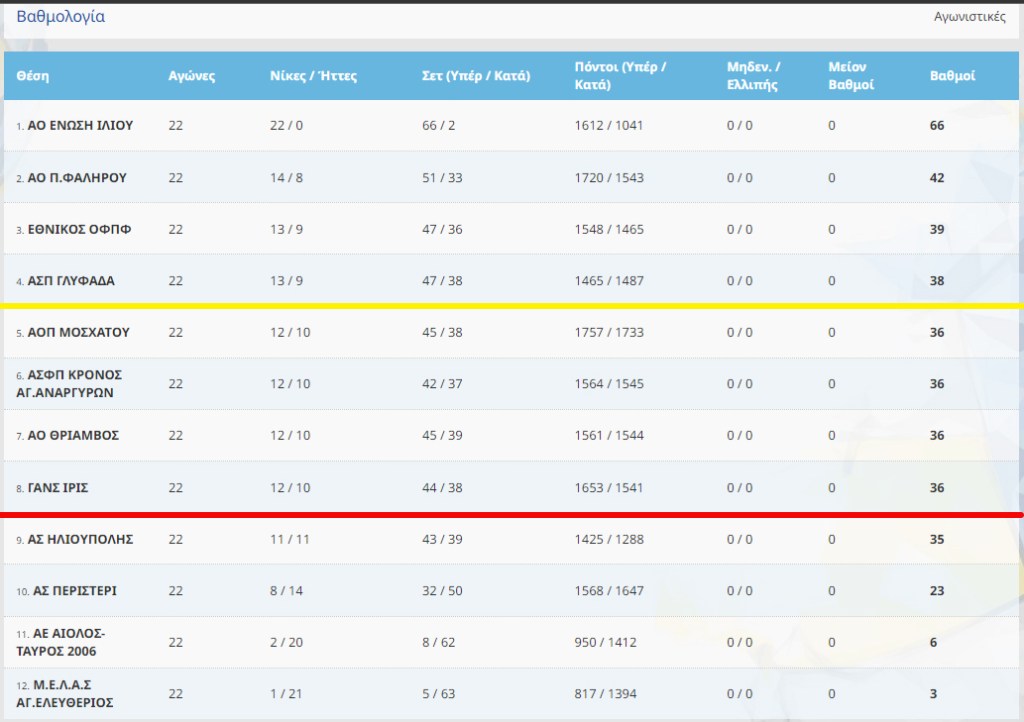
Task: Click the ΑΟ ΘΡΙΑΜΒΟΣ team name
Action: (x=73, y=436)
